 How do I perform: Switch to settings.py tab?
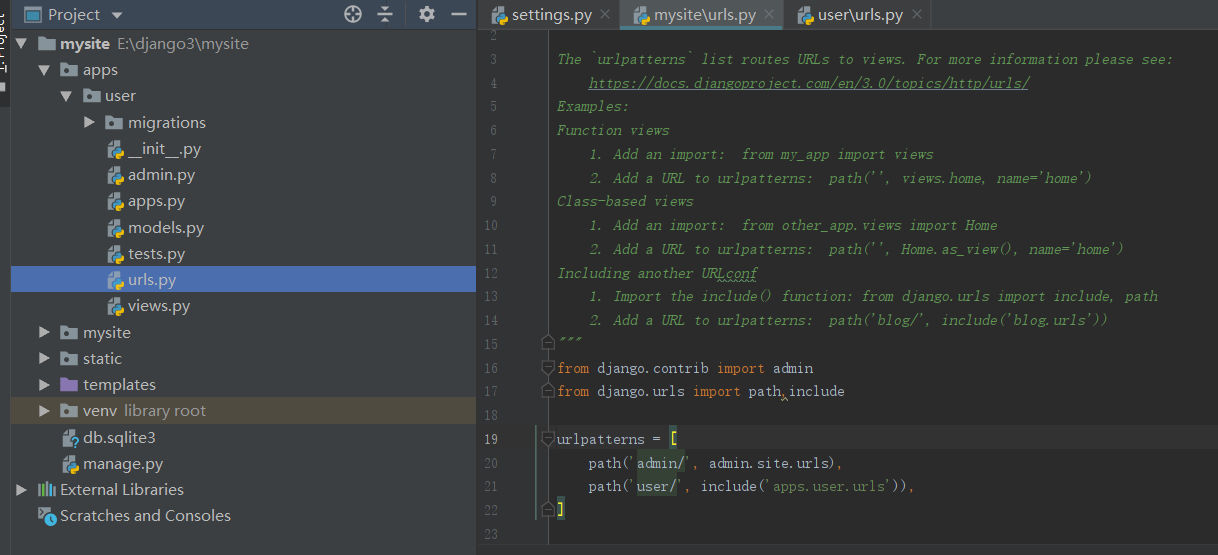click(x=552, y=15)
